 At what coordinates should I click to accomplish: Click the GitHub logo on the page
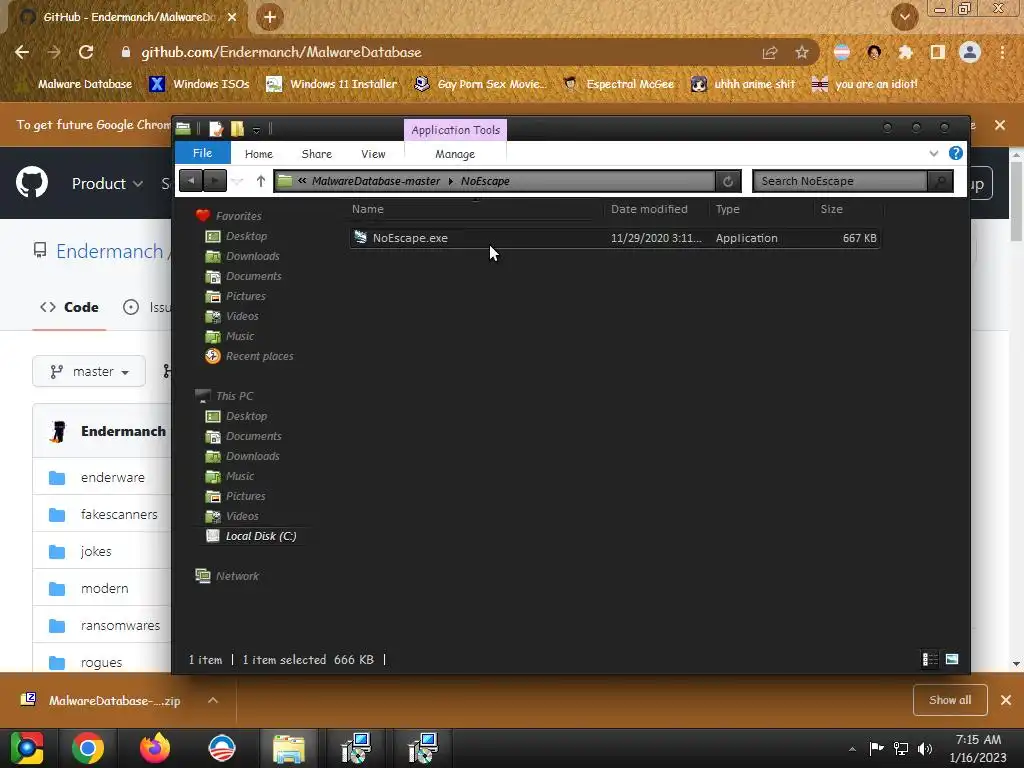[x=31, y=182]
